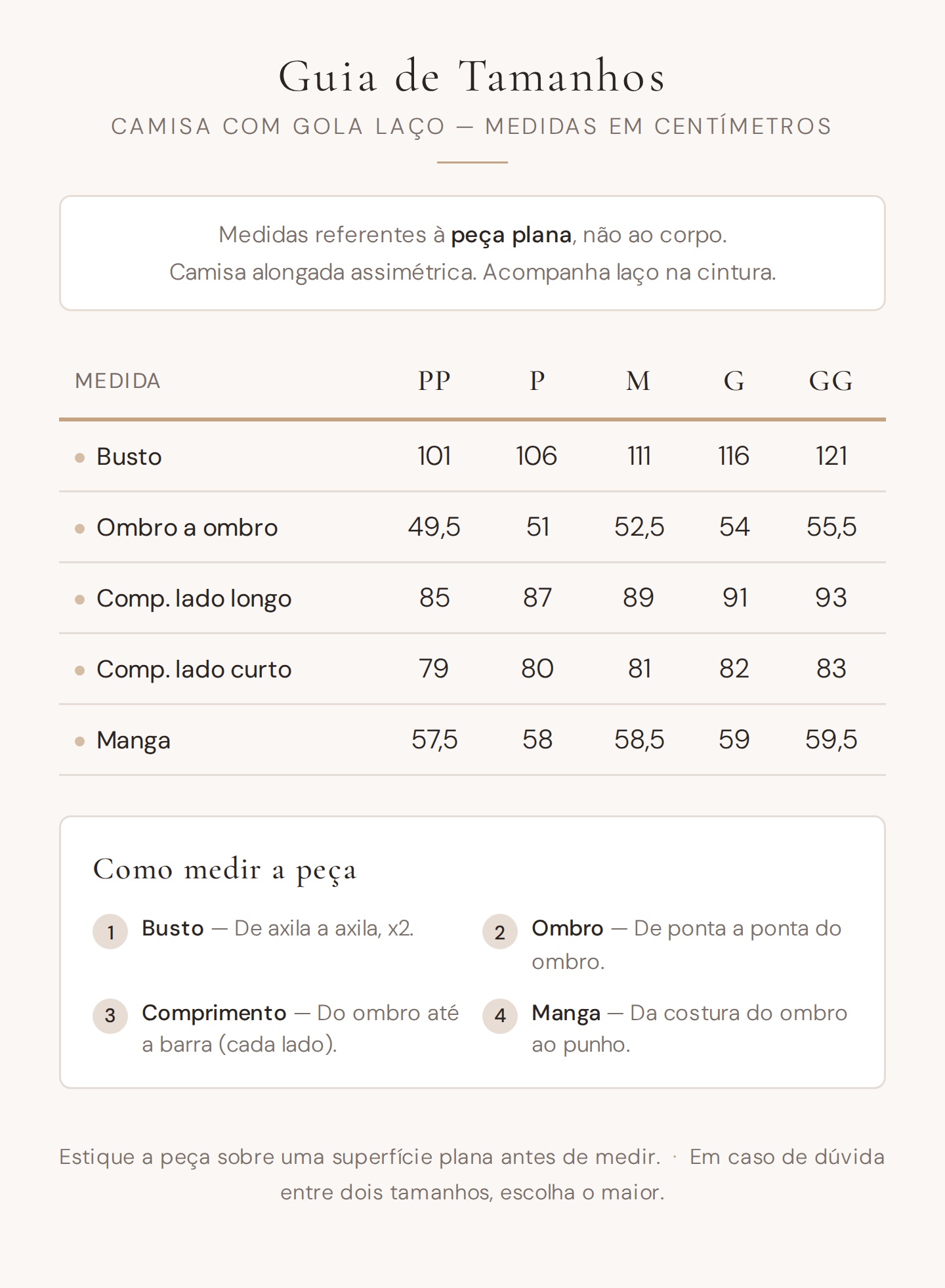Click the bold 'peça plana' text
The image size is (945, 1288).
click(x=511, y=235)
